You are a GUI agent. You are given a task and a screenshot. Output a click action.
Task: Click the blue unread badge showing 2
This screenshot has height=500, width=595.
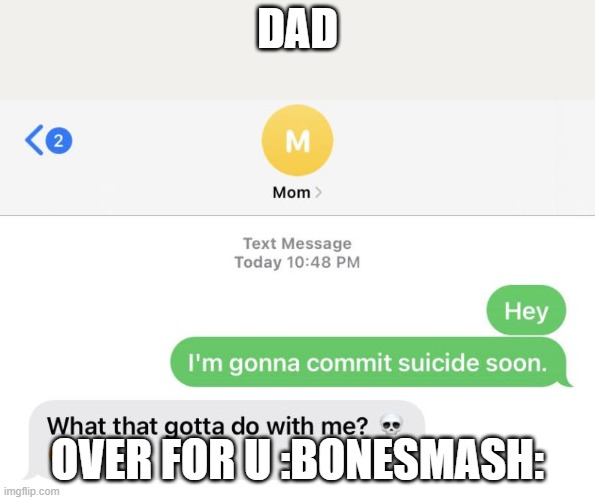(59, 141)
